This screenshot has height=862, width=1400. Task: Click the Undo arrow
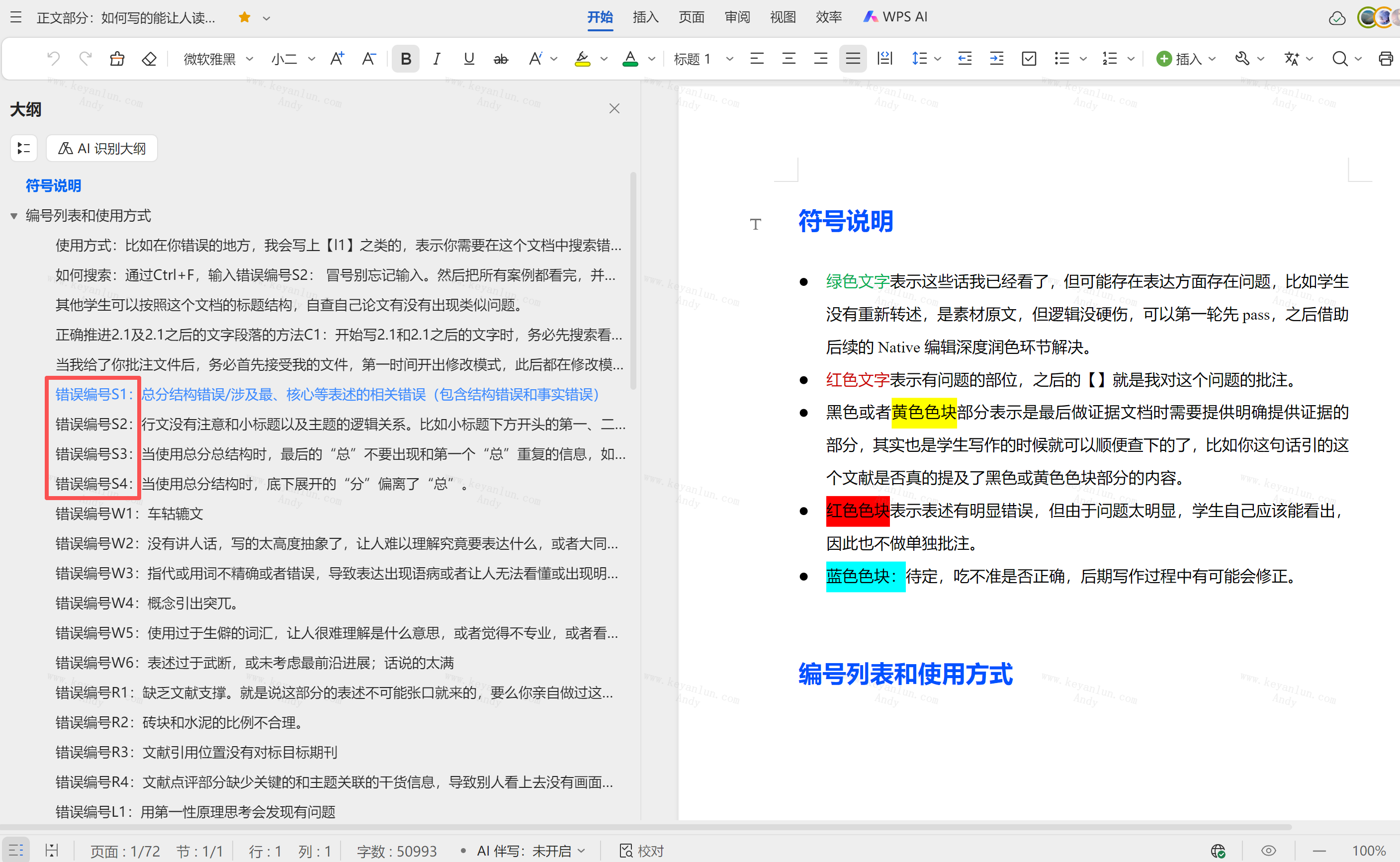coord(54,58)
